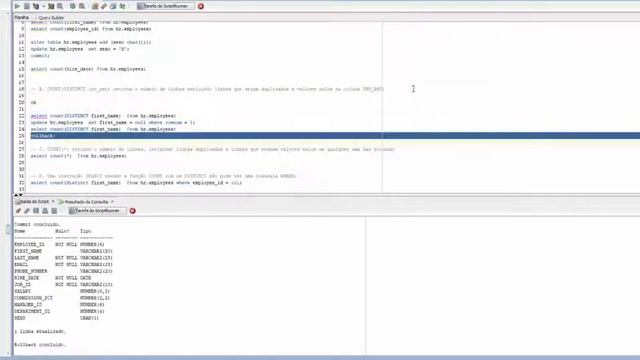Click the SALARY row in the output
The height and width of the screenshot is (360, 640).
click(62, 291)
